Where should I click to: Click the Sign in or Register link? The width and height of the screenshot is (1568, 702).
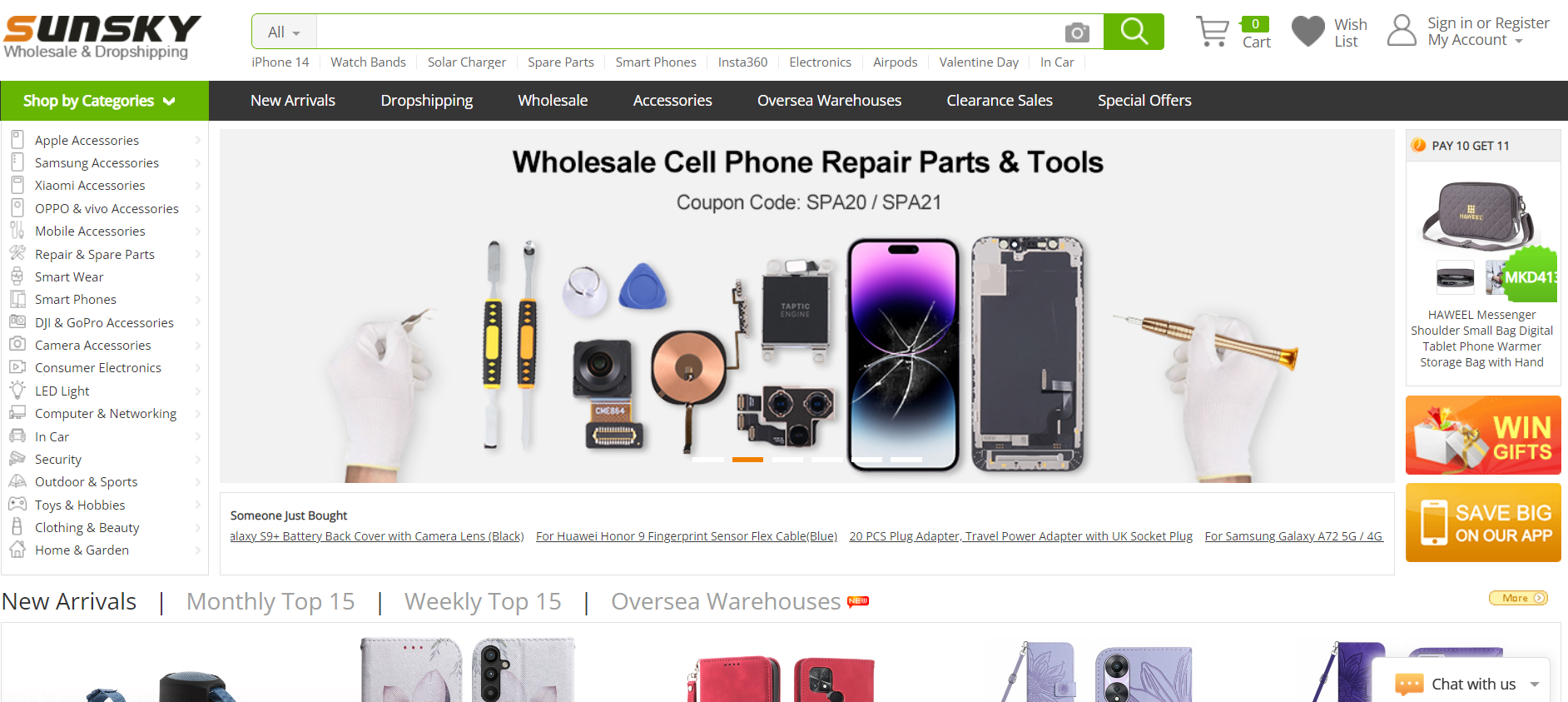click(1488, 23)
